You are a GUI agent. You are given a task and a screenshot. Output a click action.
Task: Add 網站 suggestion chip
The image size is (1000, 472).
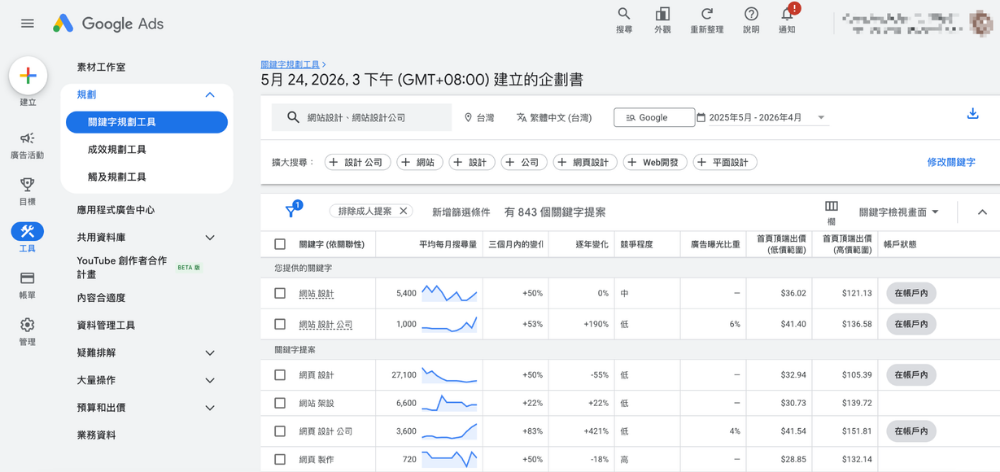420,163
